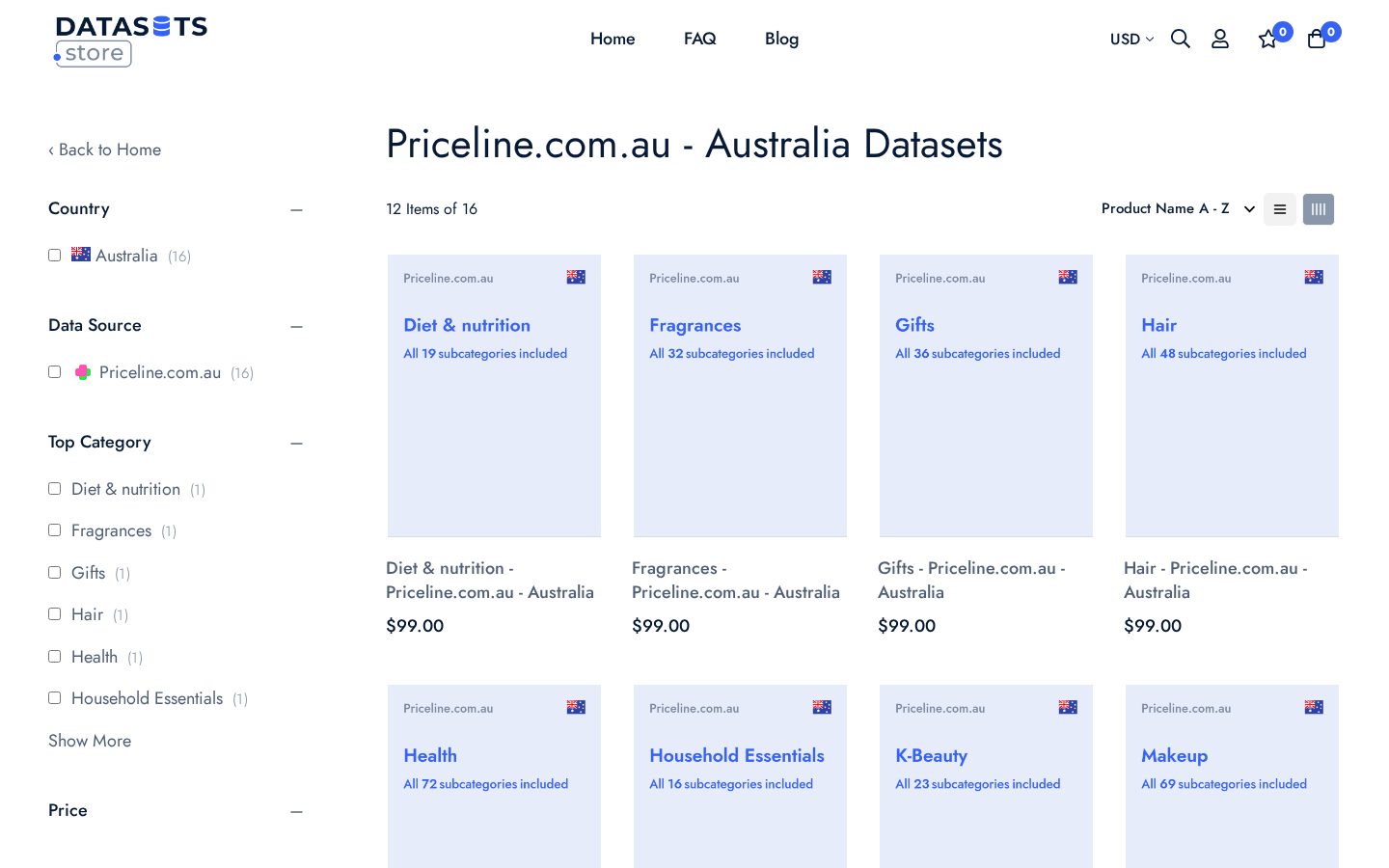Open the Product Name A - Z sort dropdown
1389x868 pixels.
[x=1178, y=208]
